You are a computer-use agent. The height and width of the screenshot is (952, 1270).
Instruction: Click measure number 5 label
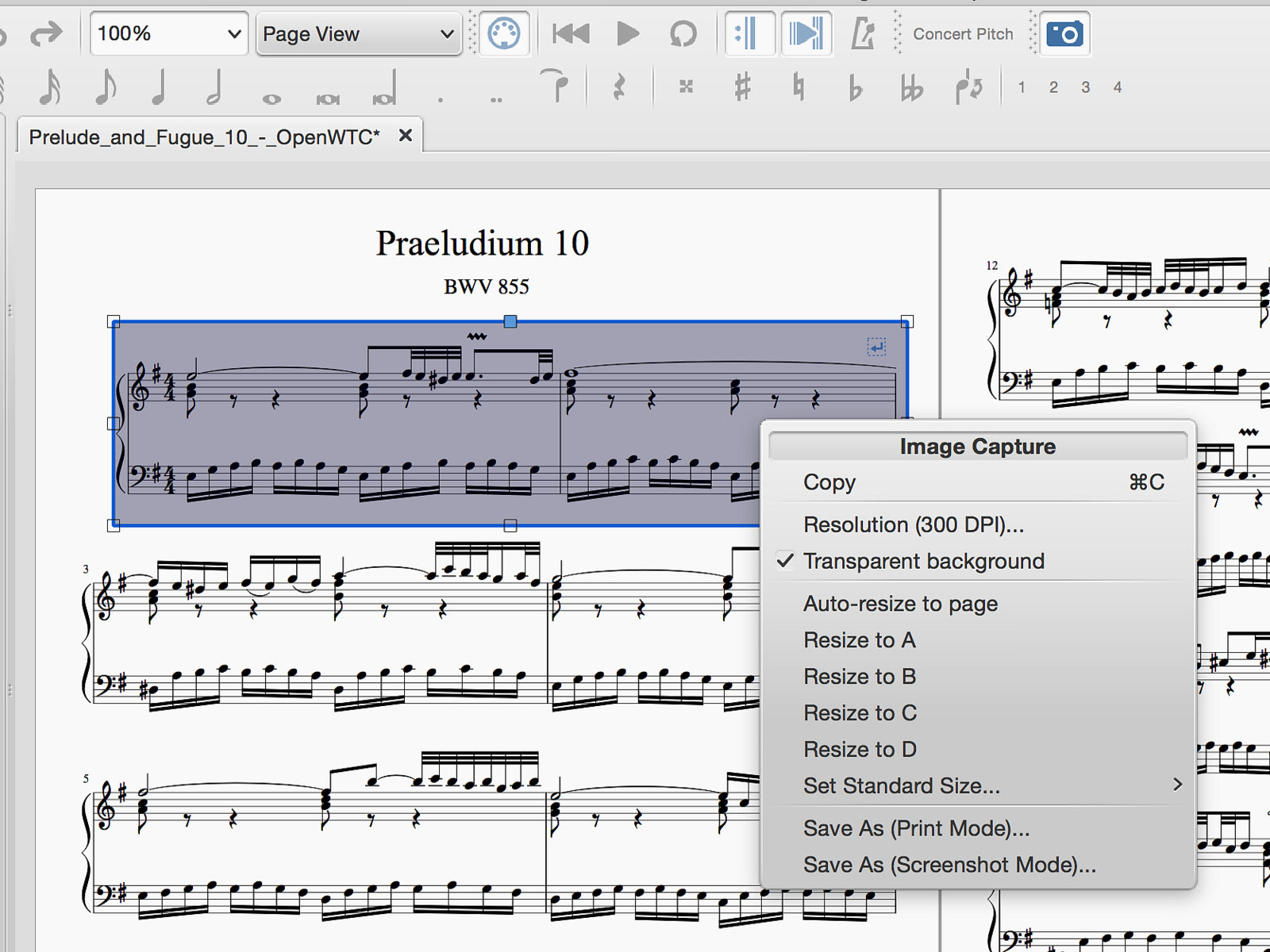[x=86, y=778]
